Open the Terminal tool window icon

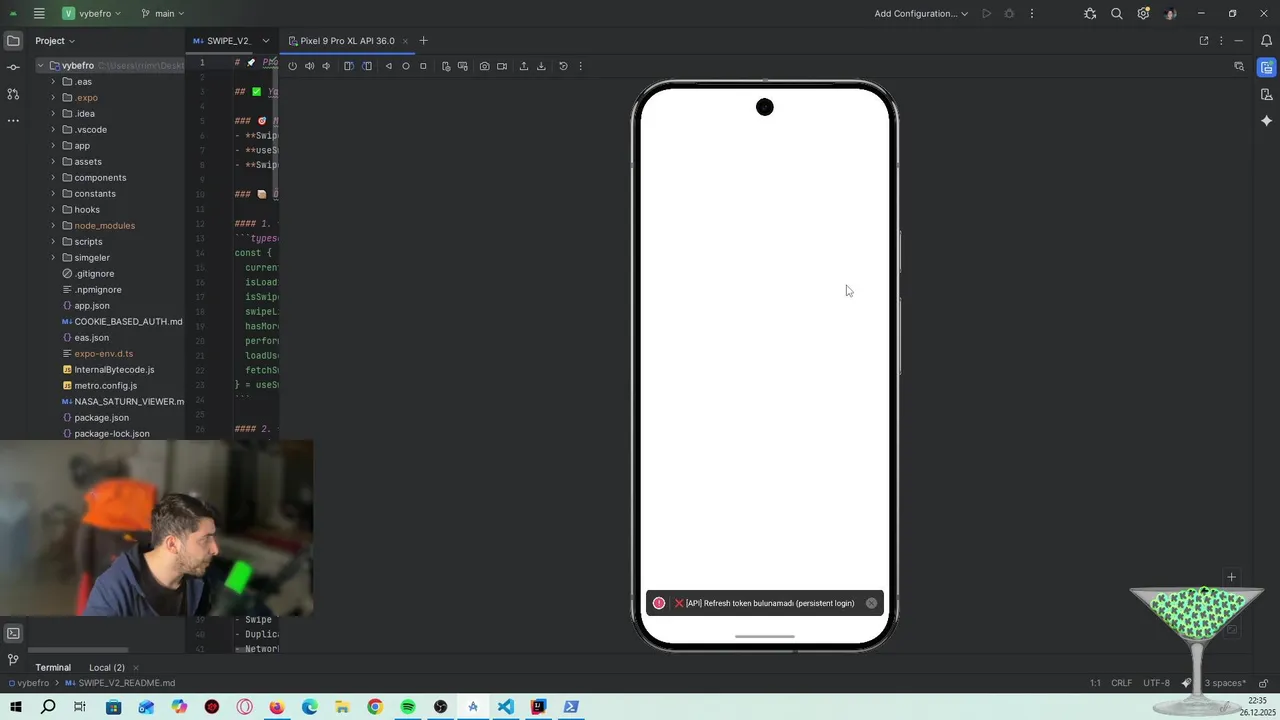tap(13, 633)
